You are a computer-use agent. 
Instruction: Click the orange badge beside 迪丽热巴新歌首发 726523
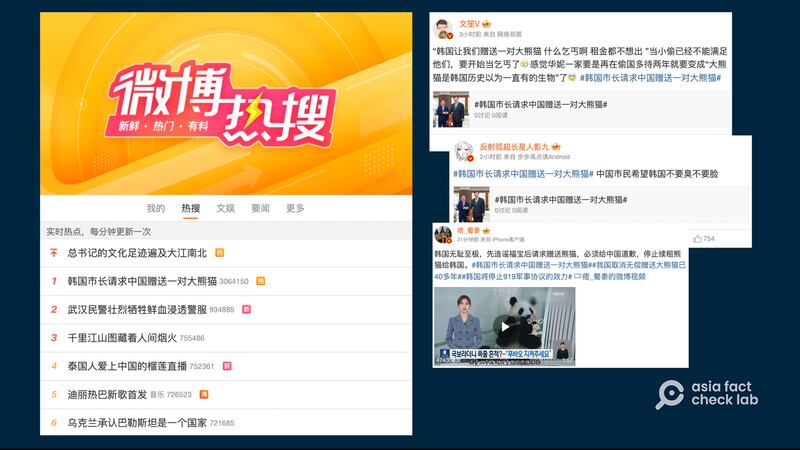click(204, 394)
